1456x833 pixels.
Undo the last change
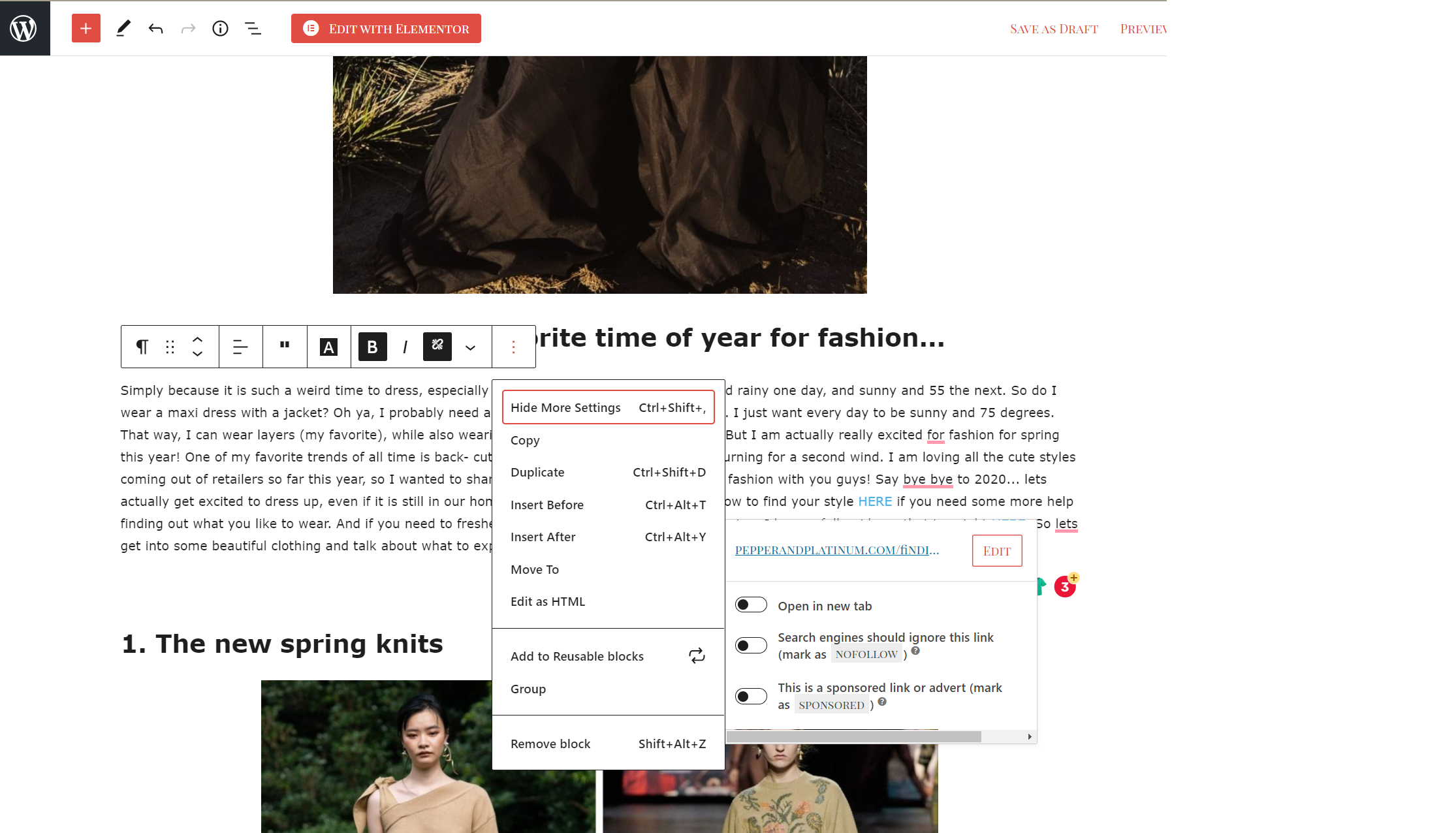[155, 28]
